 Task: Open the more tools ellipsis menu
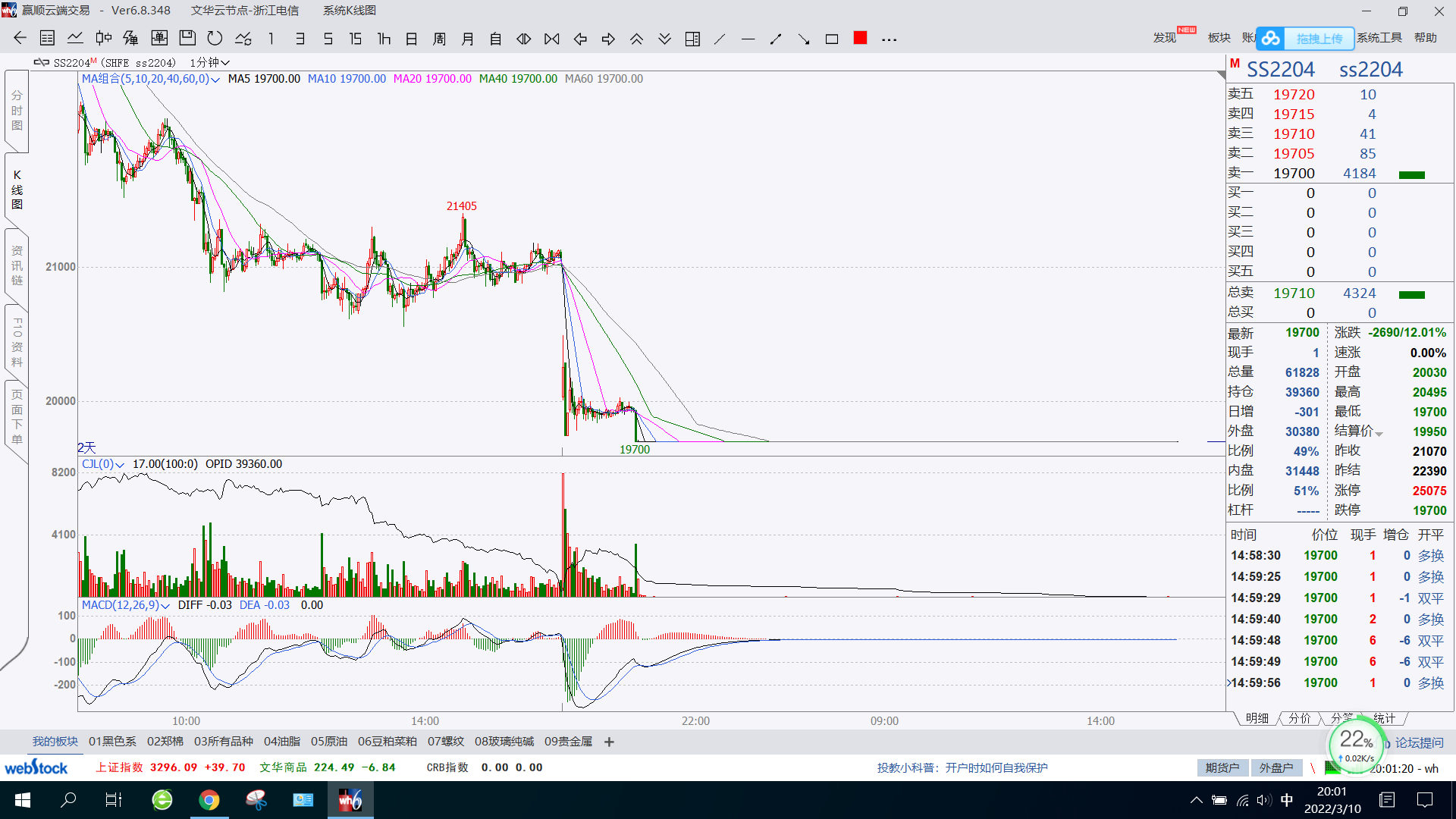pos(890,39)
